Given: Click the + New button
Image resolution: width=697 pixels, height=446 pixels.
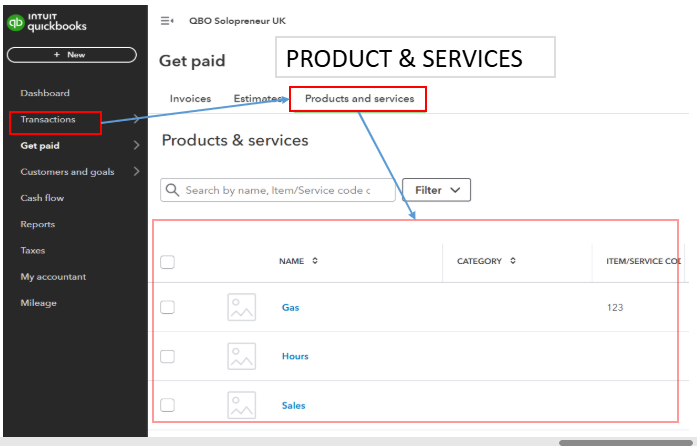Looking at the screenshot, I should pyautogui.click(x=72, y=55).
